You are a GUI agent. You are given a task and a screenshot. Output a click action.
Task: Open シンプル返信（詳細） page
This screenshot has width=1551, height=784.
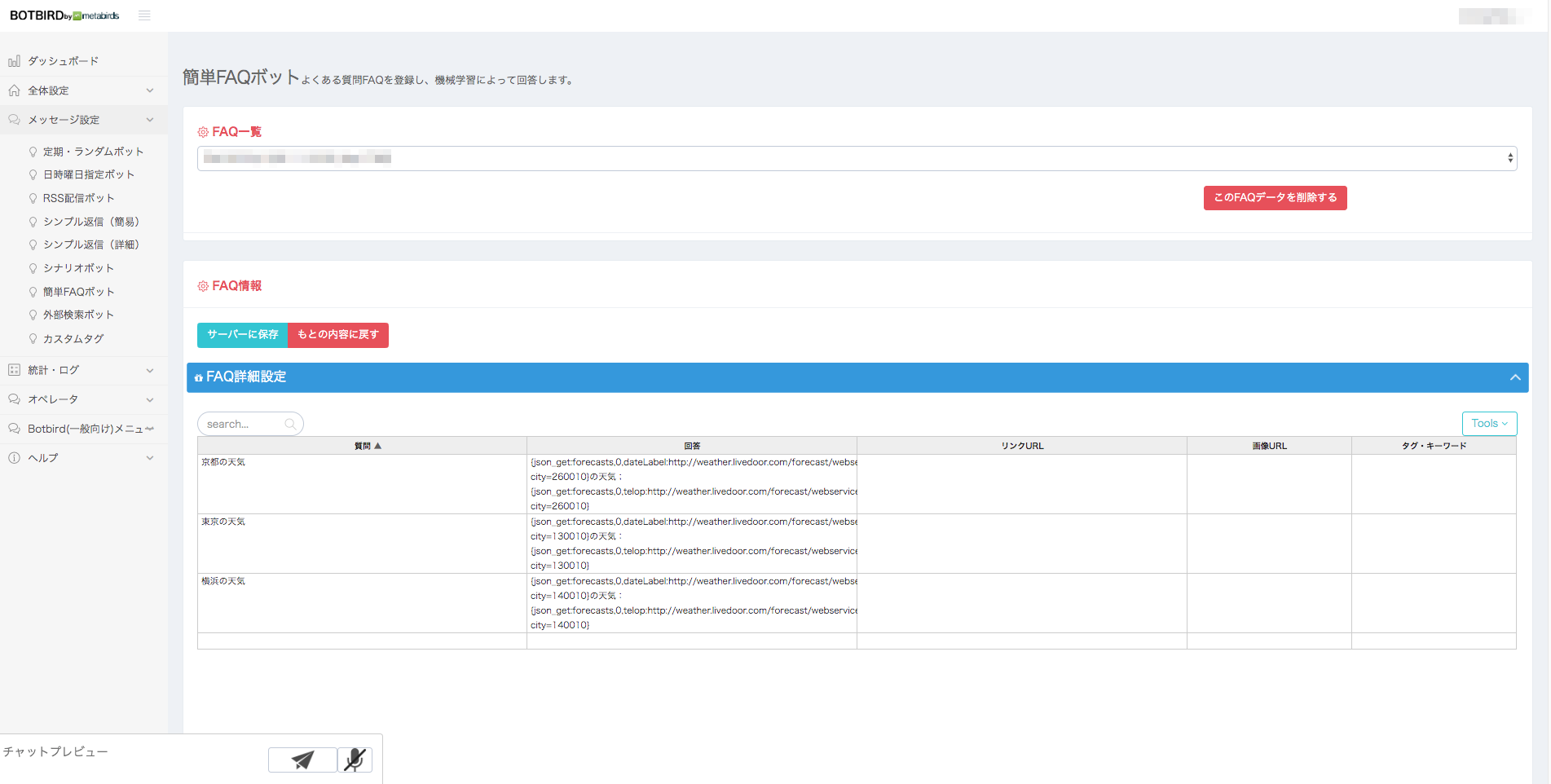(91, 244)
